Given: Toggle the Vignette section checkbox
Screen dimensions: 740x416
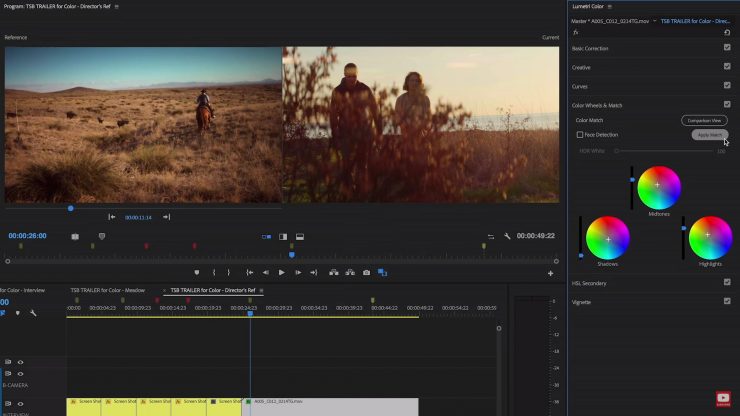Looking at the screenshot, I should coord(727,301).
